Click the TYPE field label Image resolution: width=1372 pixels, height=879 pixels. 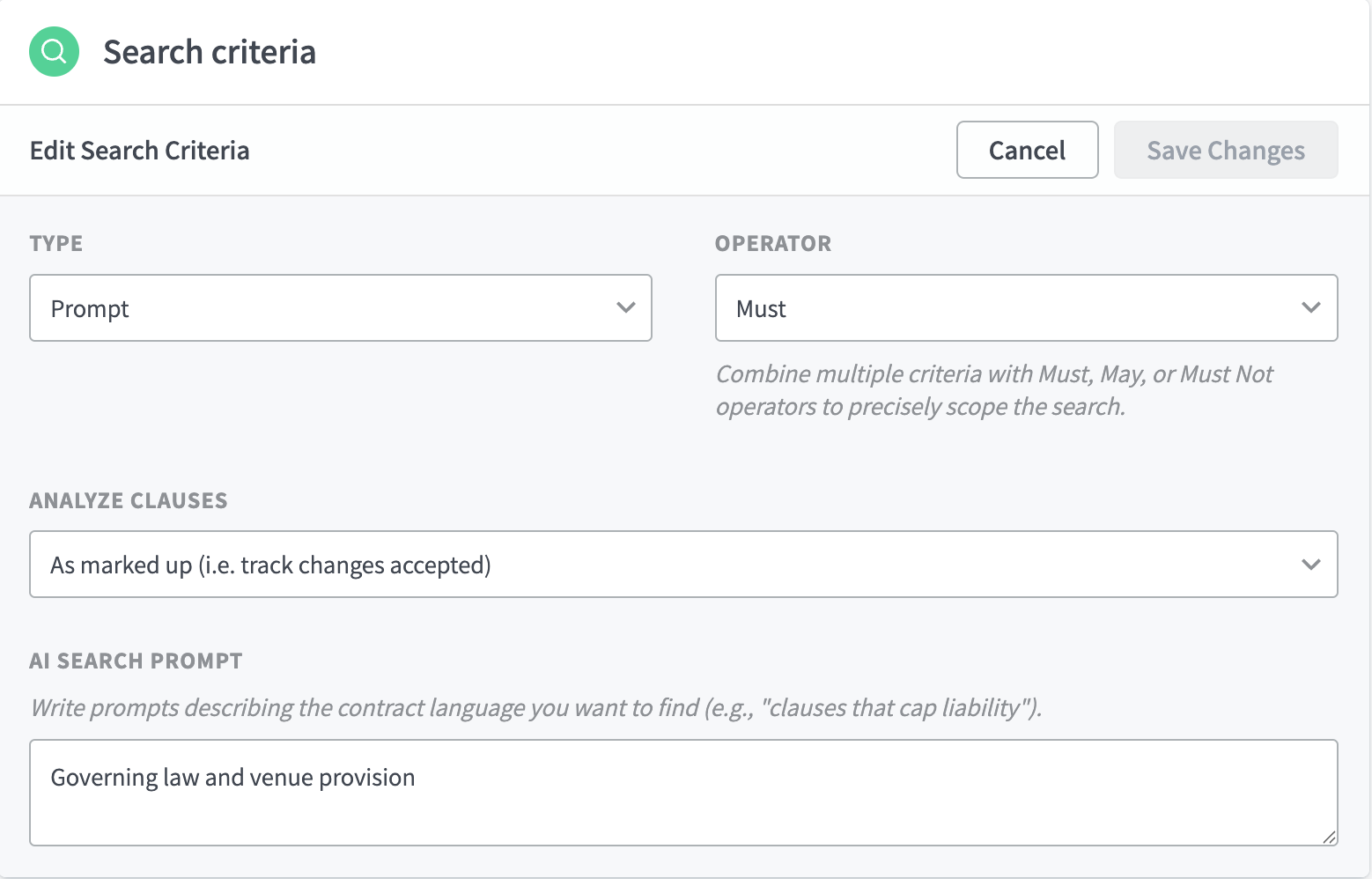[55, 243]
